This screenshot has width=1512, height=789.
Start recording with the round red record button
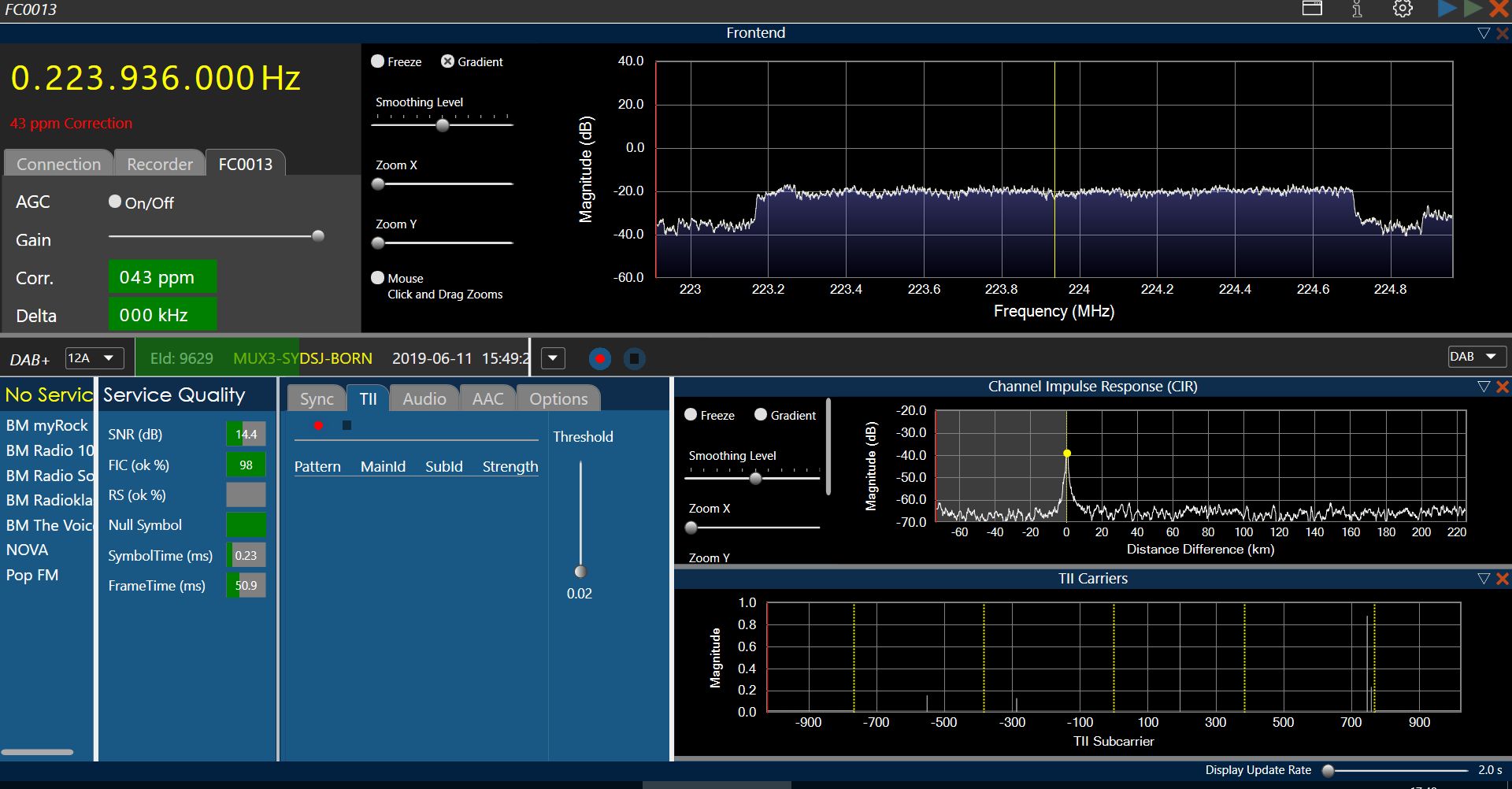[x=600, y=359]
